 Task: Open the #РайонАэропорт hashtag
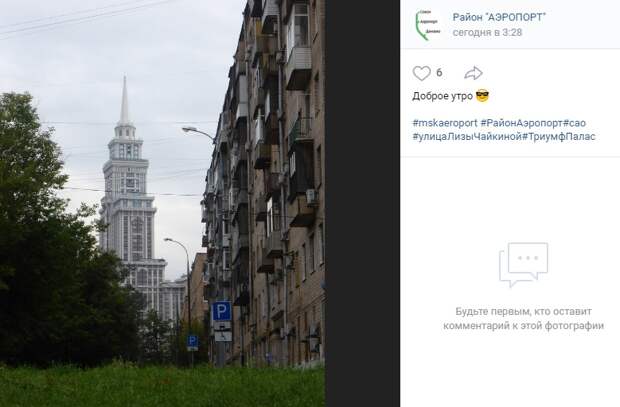click(522, 123)
